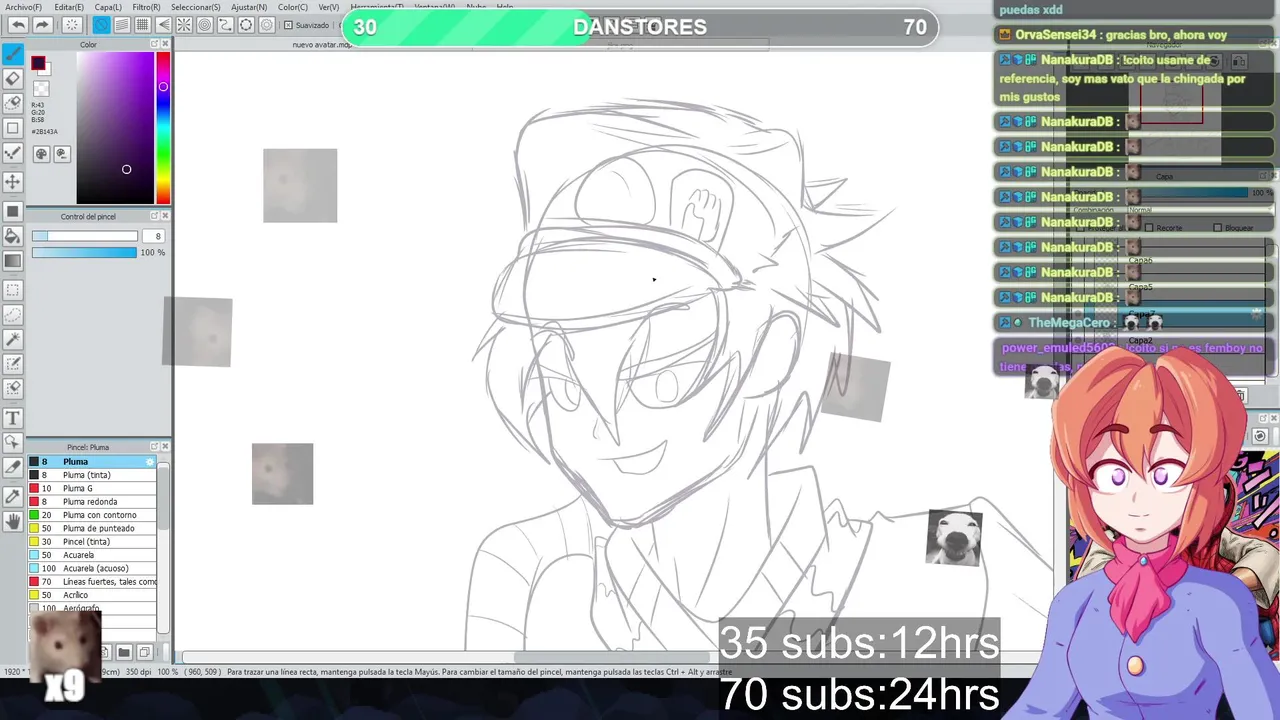Open the Seleccionar menu
The height and width of the screenshot is (720, 1280).
click(x=195, y=7)
